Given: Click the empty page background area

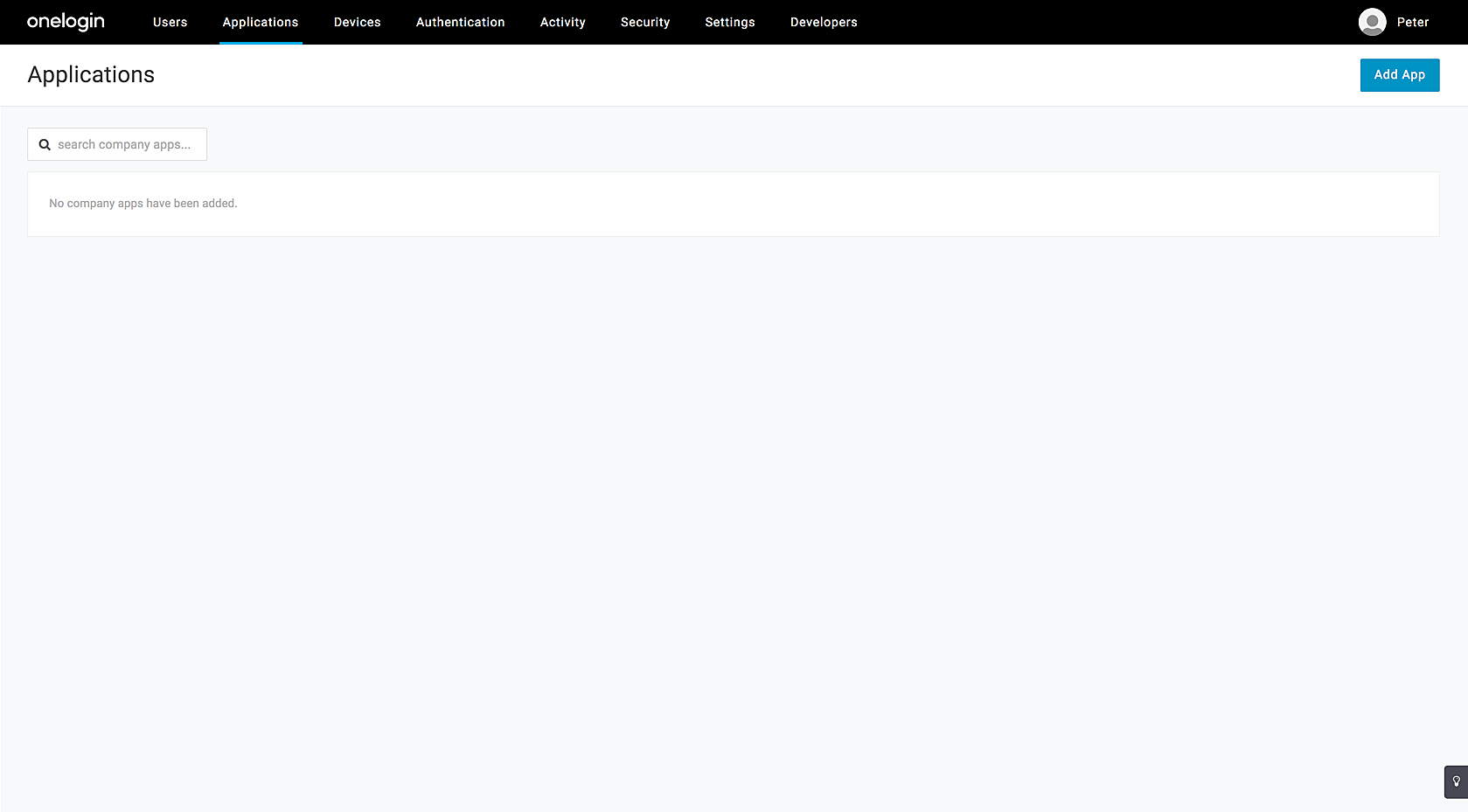Looking at the screenshot, I should pyautogui.click(x=733, y=524).
